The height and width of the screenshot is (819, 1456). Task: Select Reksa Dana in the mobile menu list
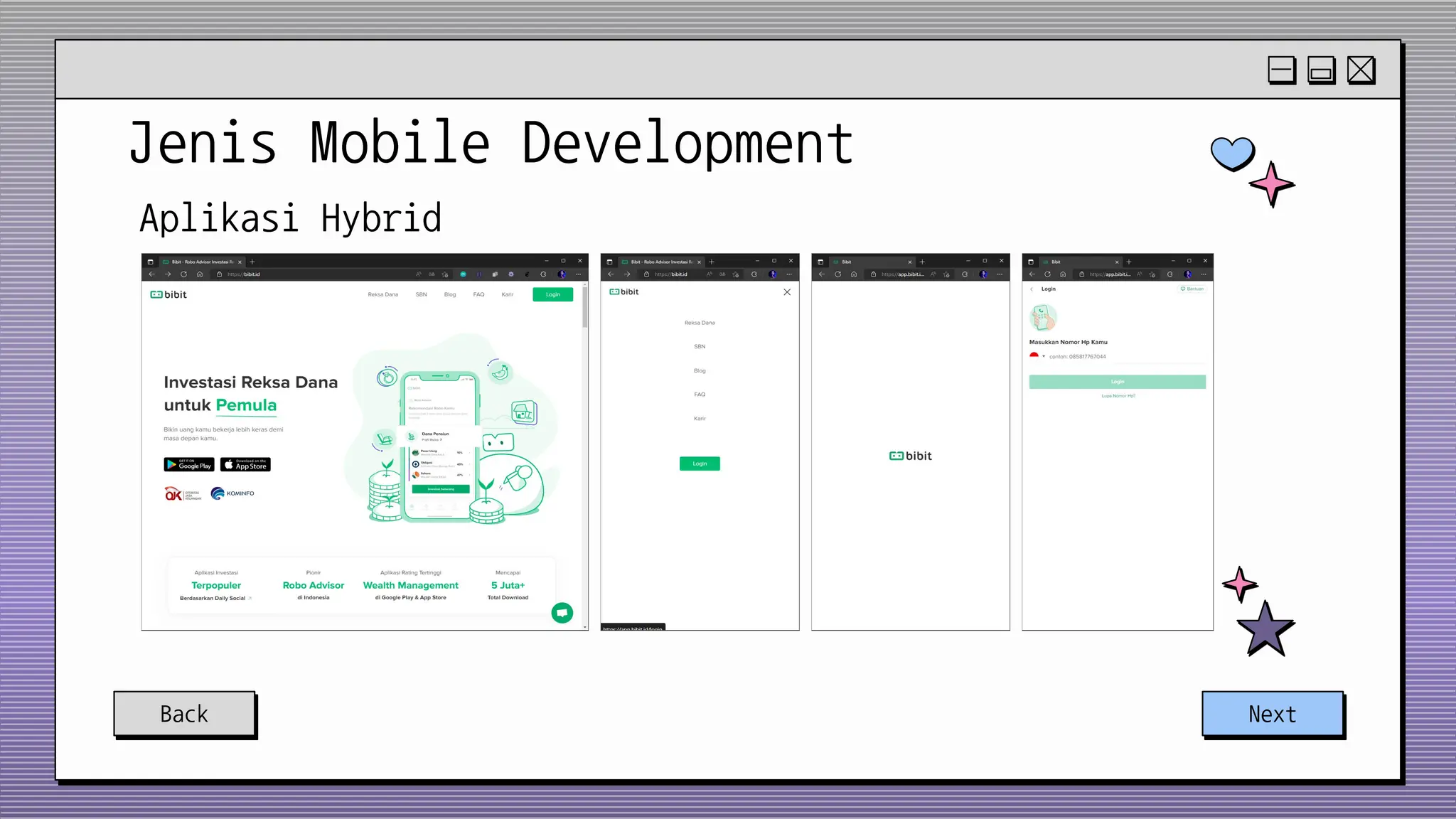pyautogui.click(x=700, y=323)
